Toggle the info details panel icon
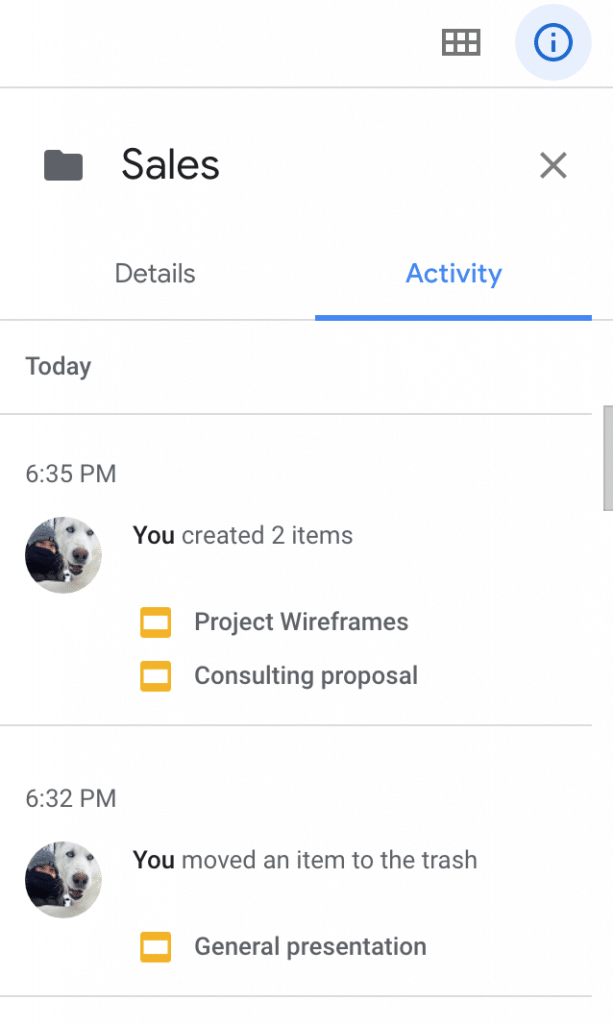 pos(553,42)
